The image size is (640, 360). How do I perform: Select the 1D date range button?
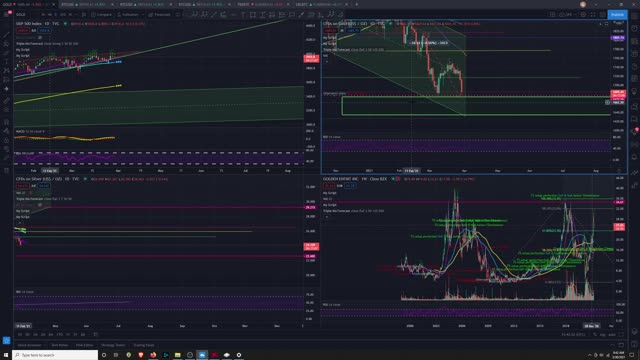point(20,334)
